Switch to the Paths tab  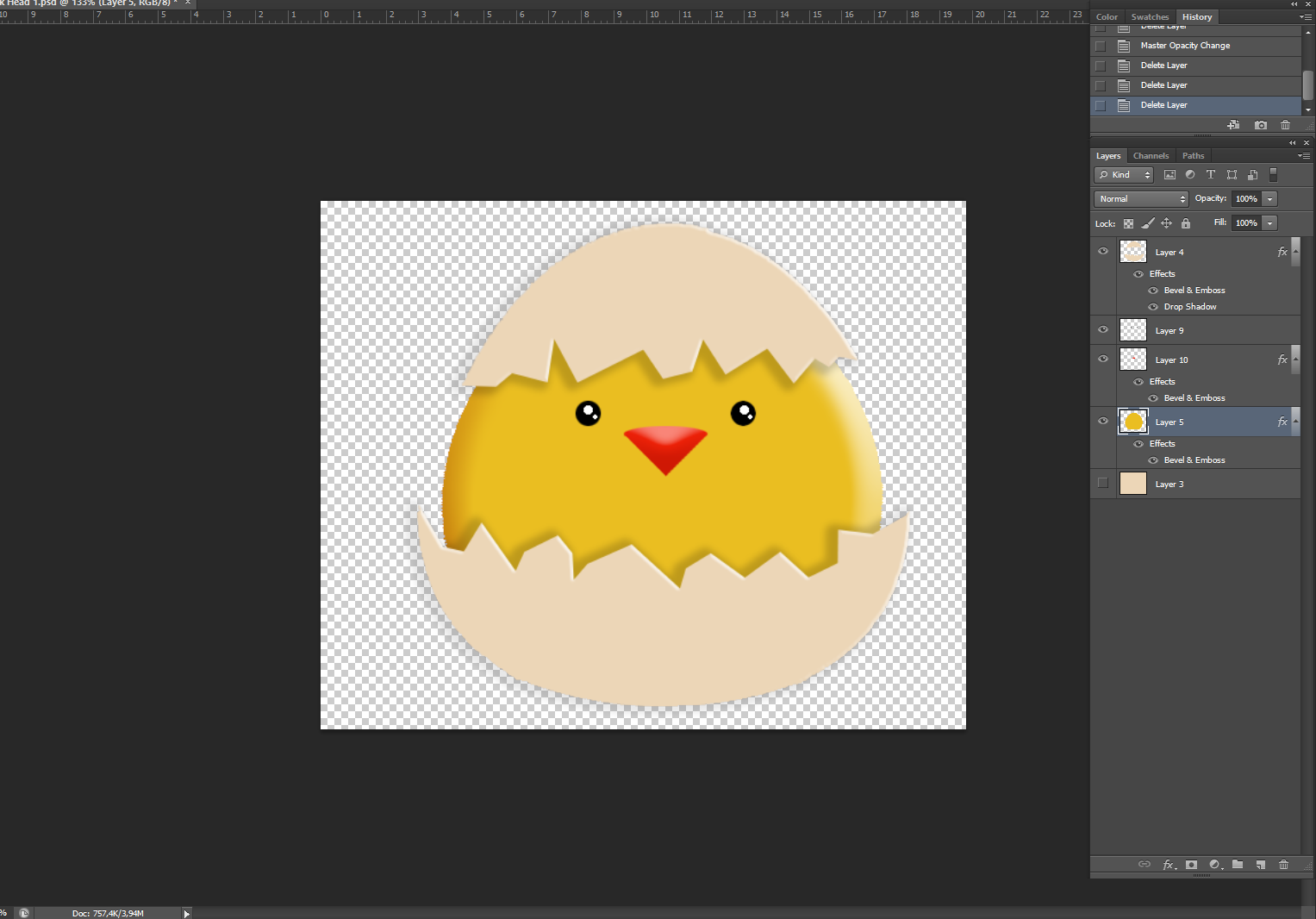[x=1193, y=156]
